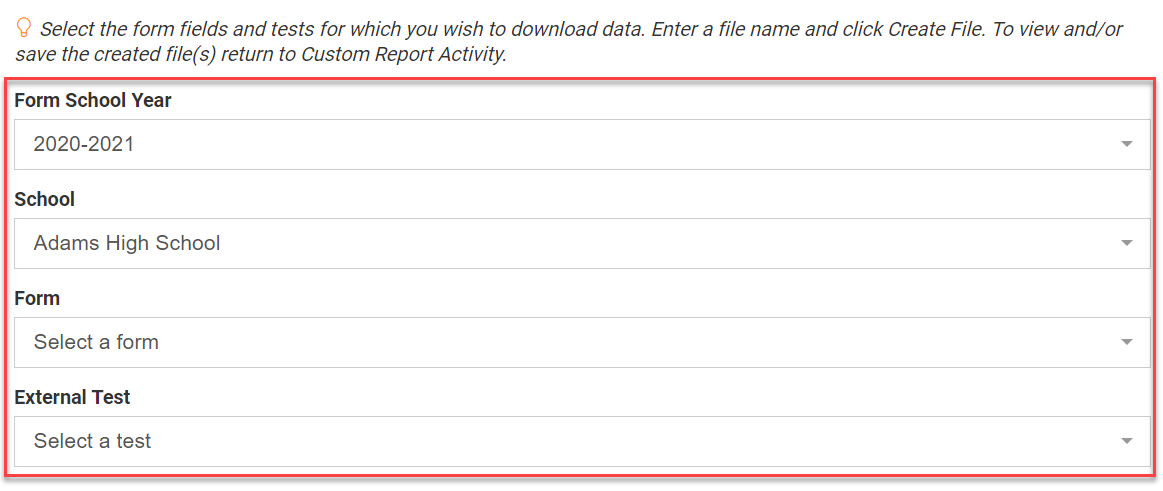
Task: Open the 'Select a test' dropdown
Action: pos(582,441)
